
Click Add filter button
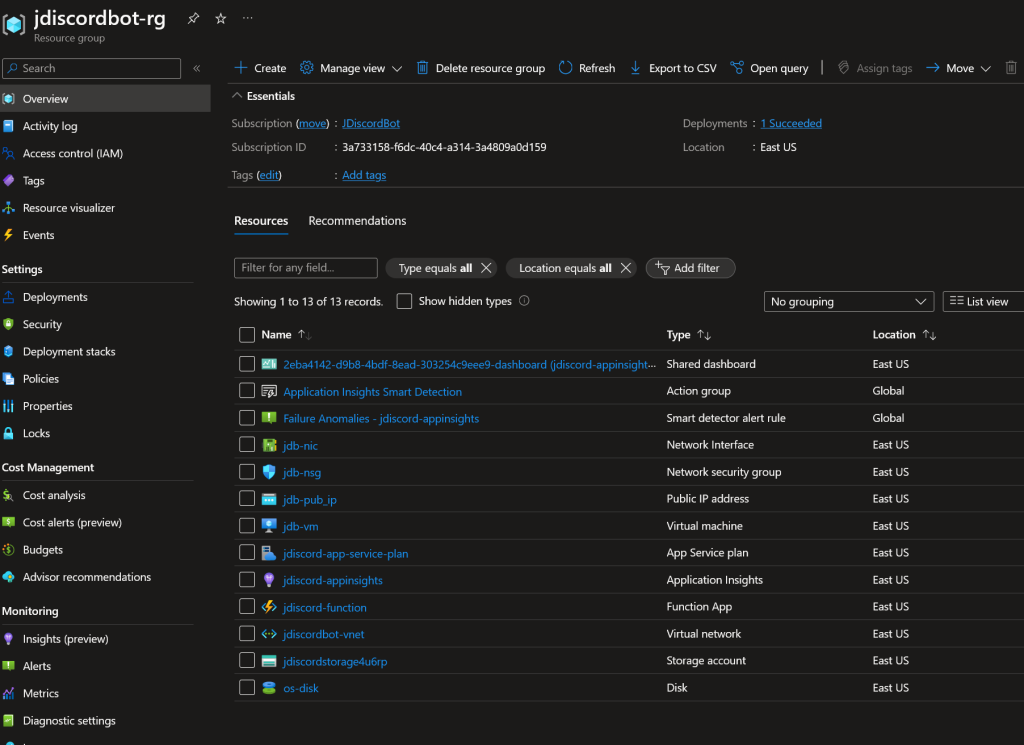(690, 268)
